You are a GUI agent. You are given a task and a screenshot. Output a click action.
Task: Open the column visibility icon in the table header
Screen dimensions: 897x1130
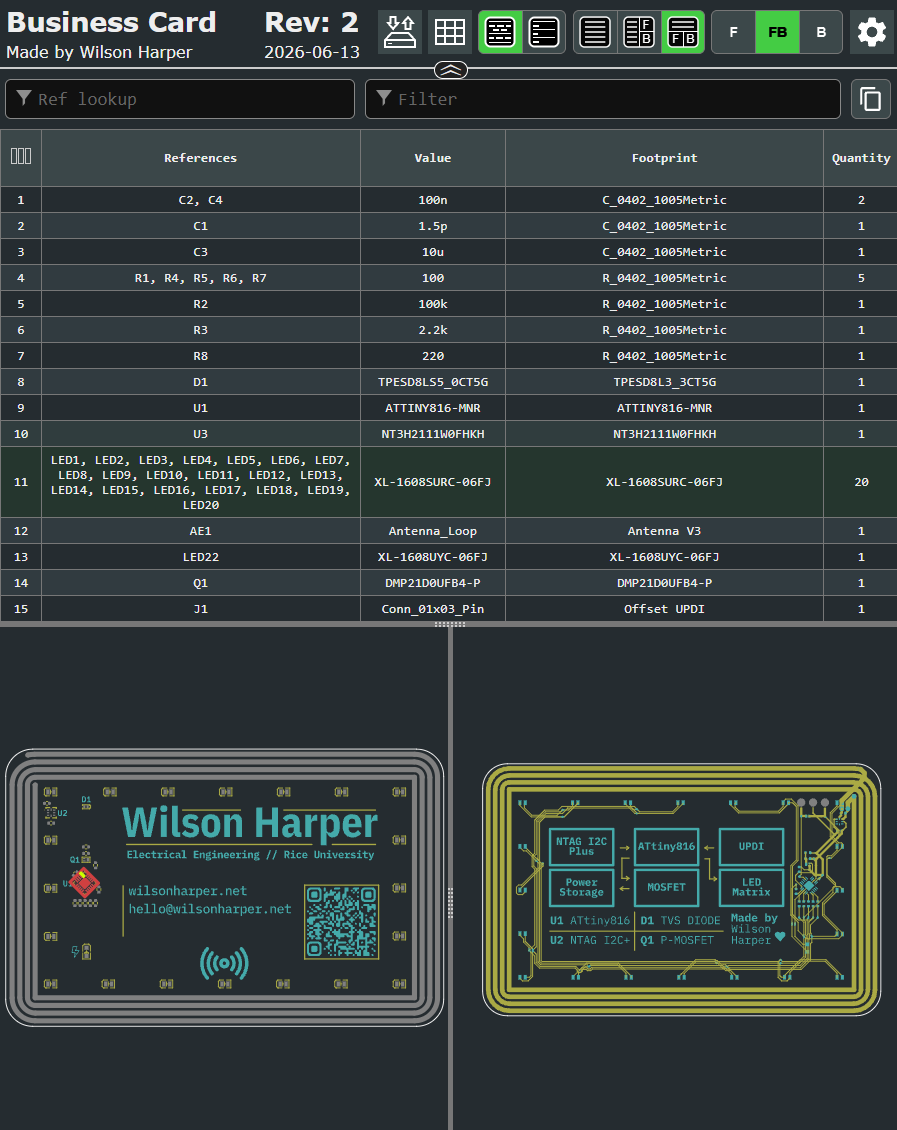(x=21, y=156)
